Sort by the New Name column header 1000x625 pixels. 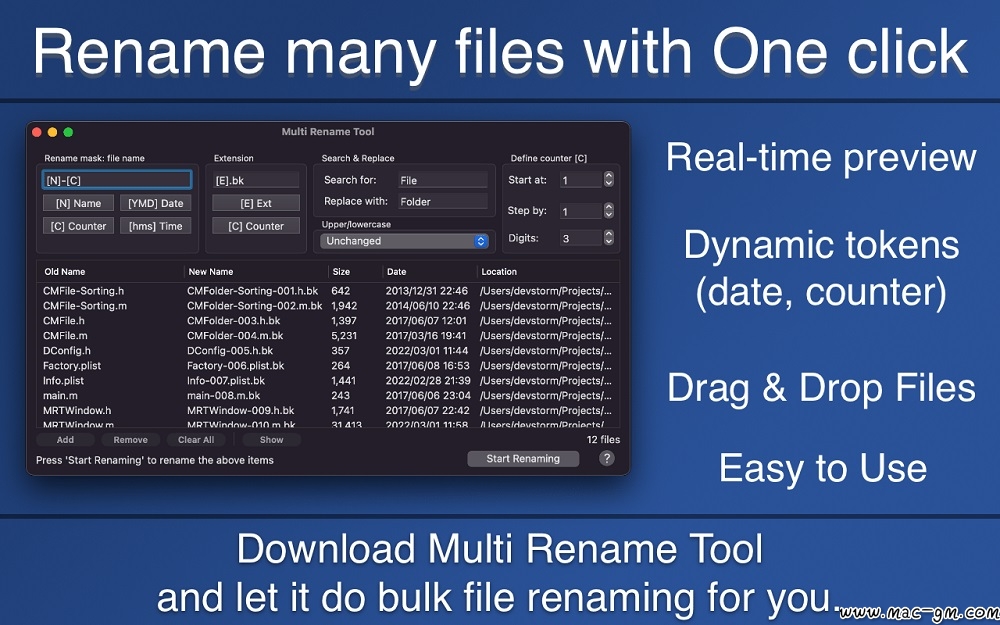pos(256,272)
